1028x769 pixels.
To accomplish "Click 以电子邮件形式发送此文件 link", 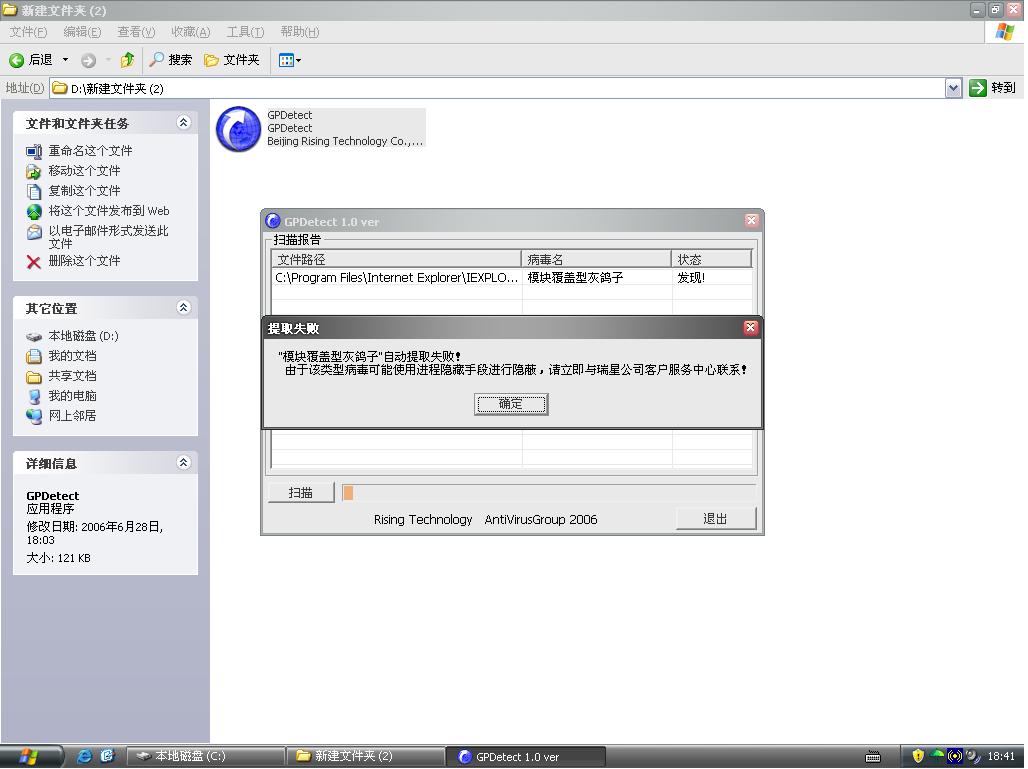I will click(x=108, y=237).
